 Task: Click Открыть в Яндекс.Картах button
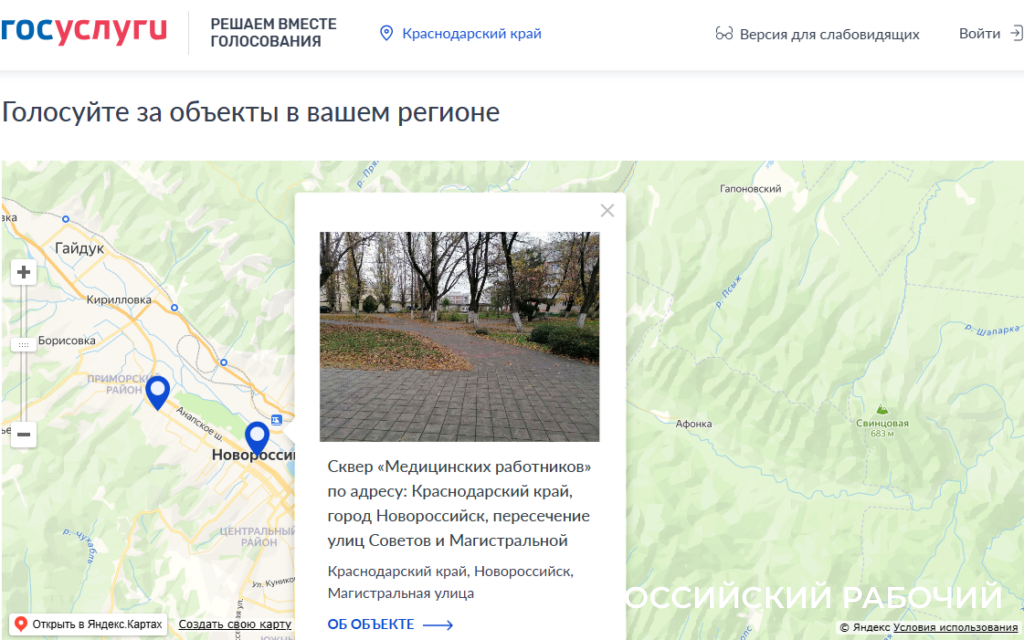tap(88, 624)
